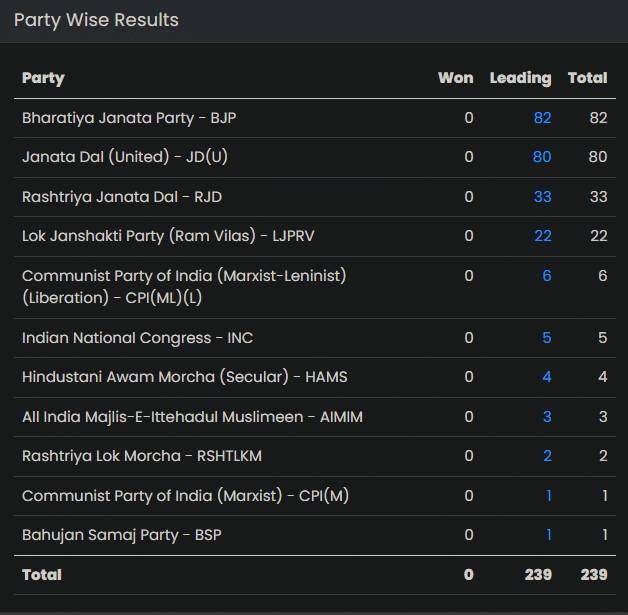628x615 pixels.
Task: Open Rashtriya Lok Morcha leading count 2
Action: pos(546,456)
